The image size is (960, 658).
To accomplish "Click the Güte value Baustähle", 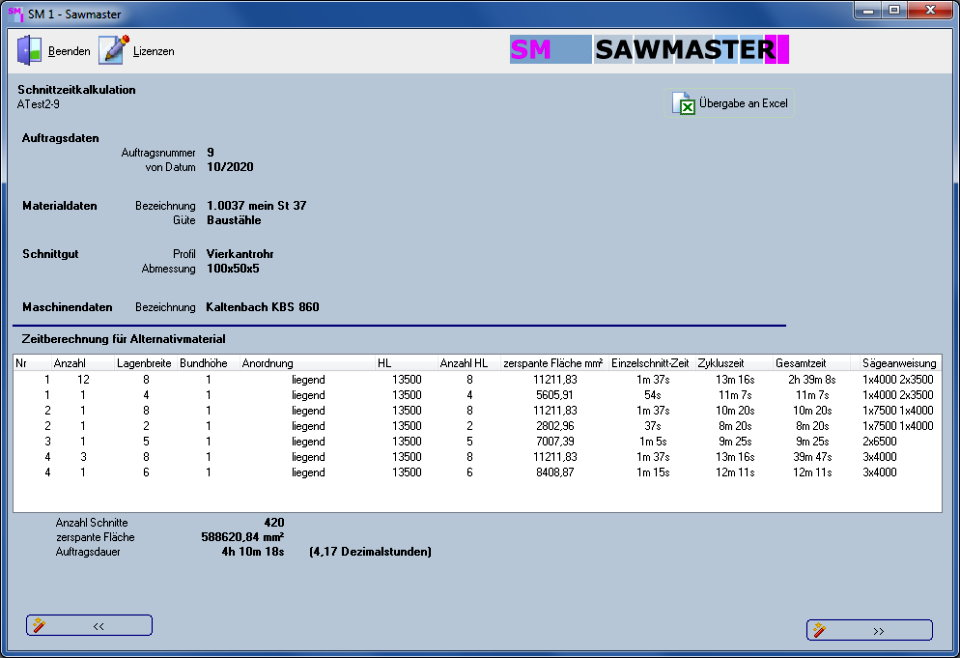I will click(x=234, y=220).
